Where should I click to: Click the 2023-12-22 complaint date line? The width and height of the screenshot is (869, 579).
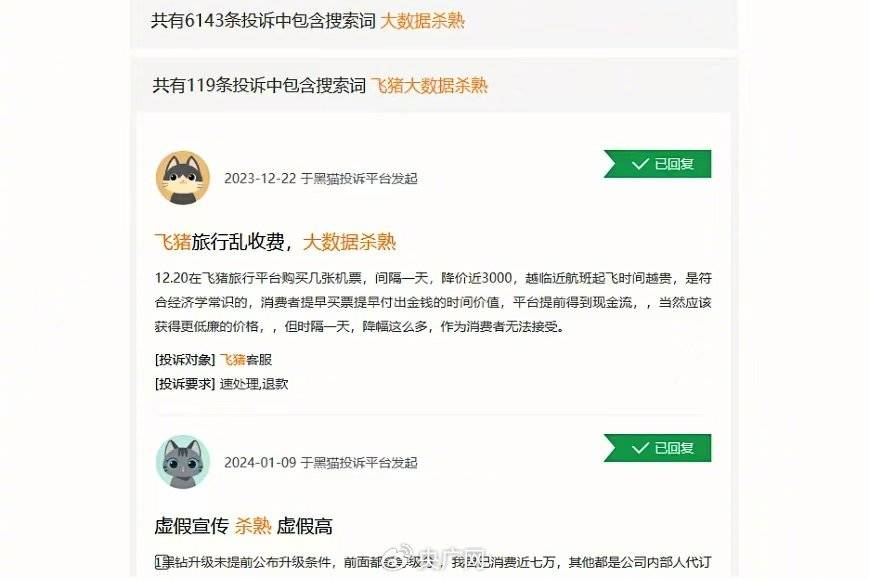(x=321, y=178)
